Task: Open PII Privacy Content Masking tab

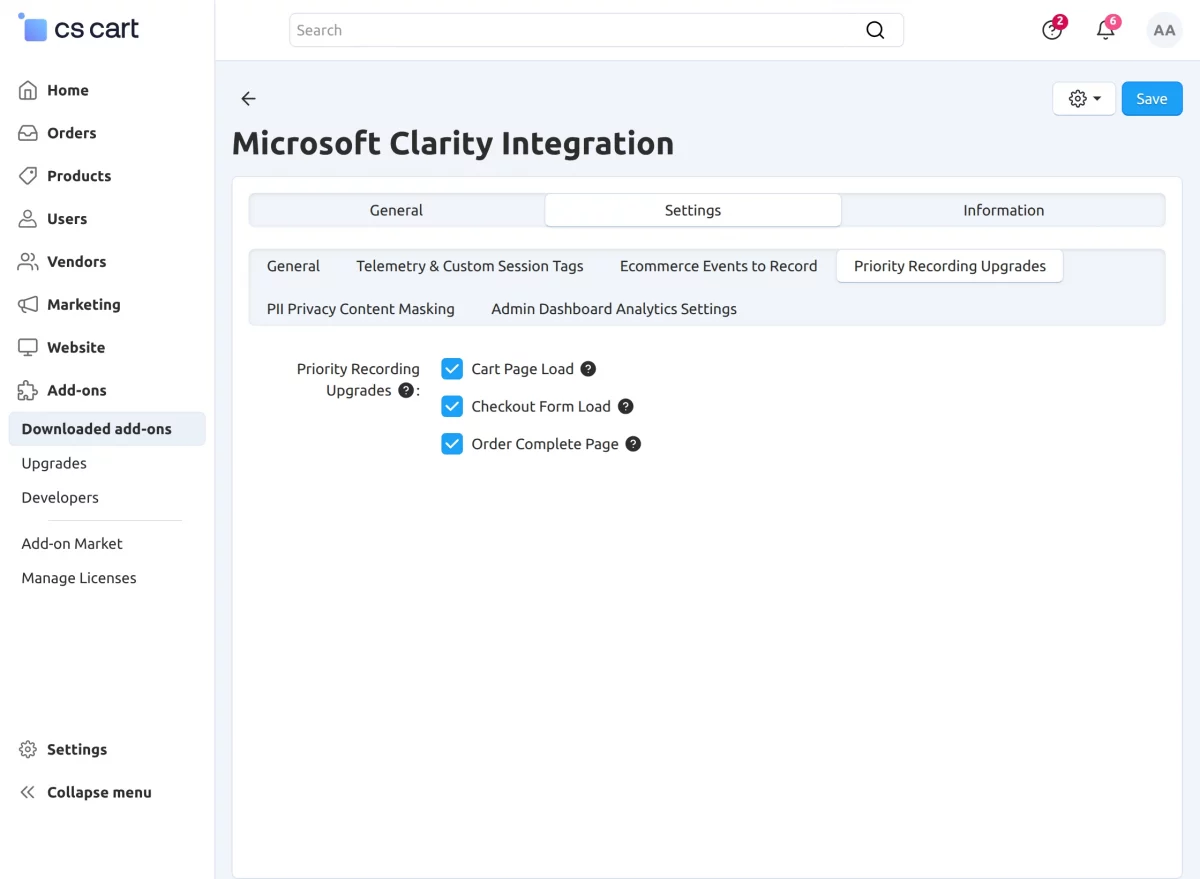Action: click(361, 309)
